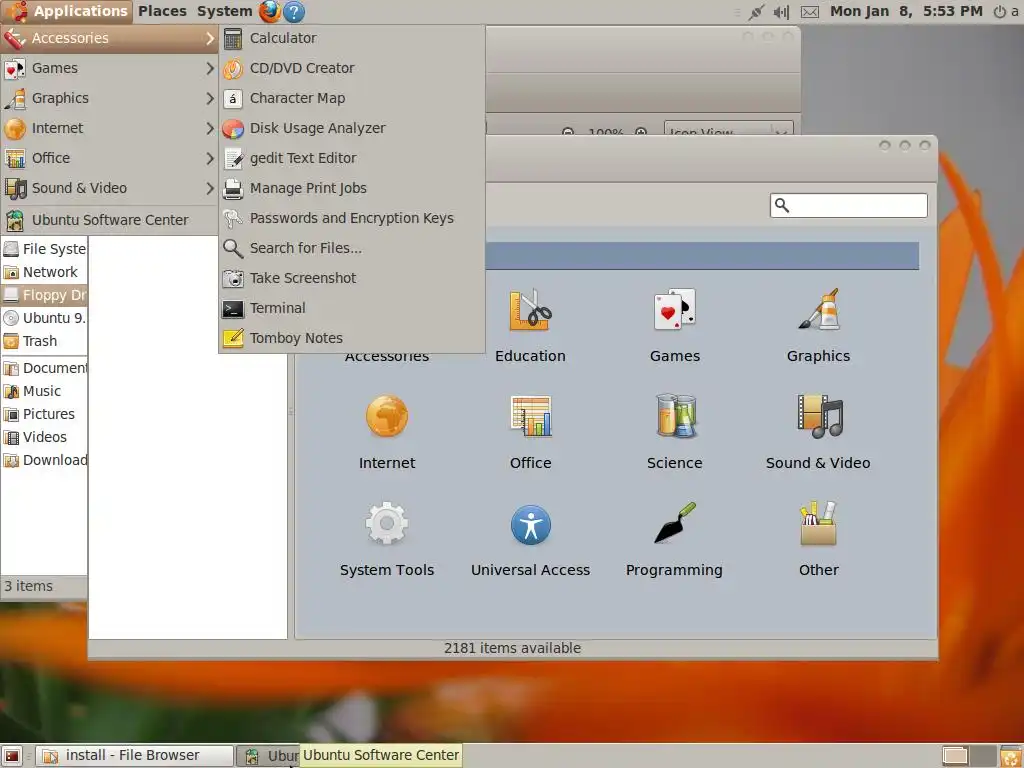Click the Show Desktop button in bottom panel
Image resolution: width=1024 pixels, height=768 pixels.
pyautogui.click(x=12, y=756)
